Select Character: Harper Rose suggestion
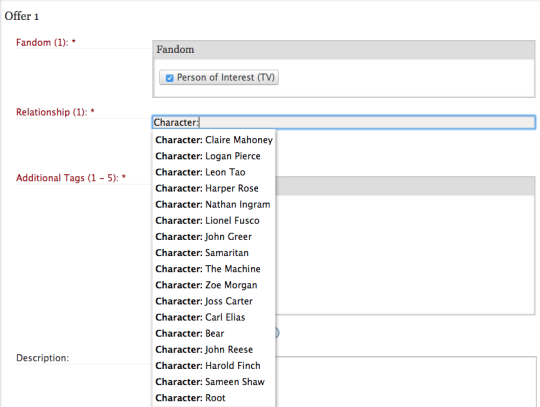 [x=214, y=188]
